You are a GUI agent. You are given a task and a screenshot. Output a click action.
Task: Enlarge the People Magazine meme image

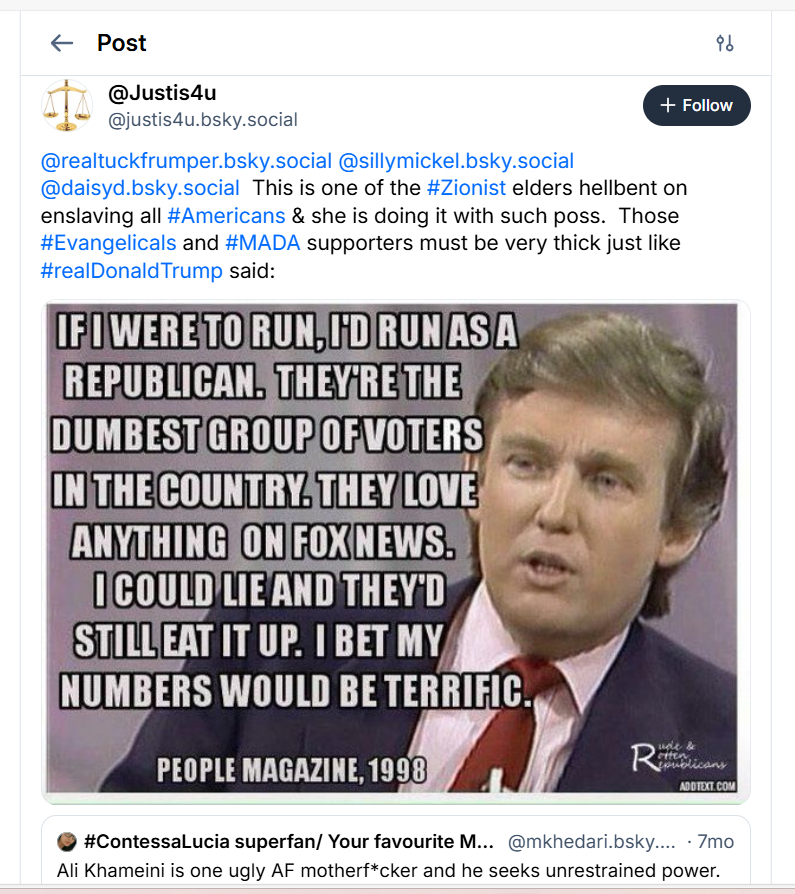coord(395,551)
